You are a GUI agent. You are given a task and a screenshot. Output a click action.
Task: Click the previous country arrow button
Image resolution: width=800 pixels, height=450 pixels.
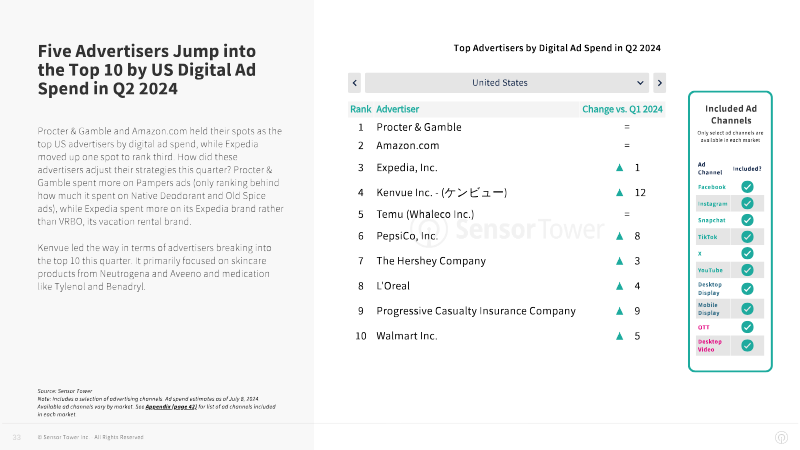(355, 83)
